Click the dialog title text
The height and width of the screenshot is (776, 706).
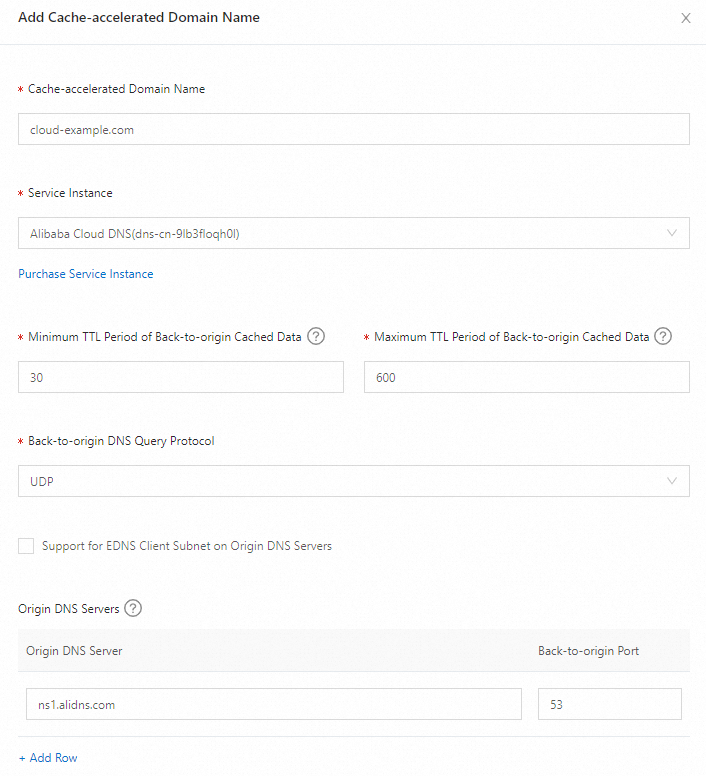(x=139, y=18)
